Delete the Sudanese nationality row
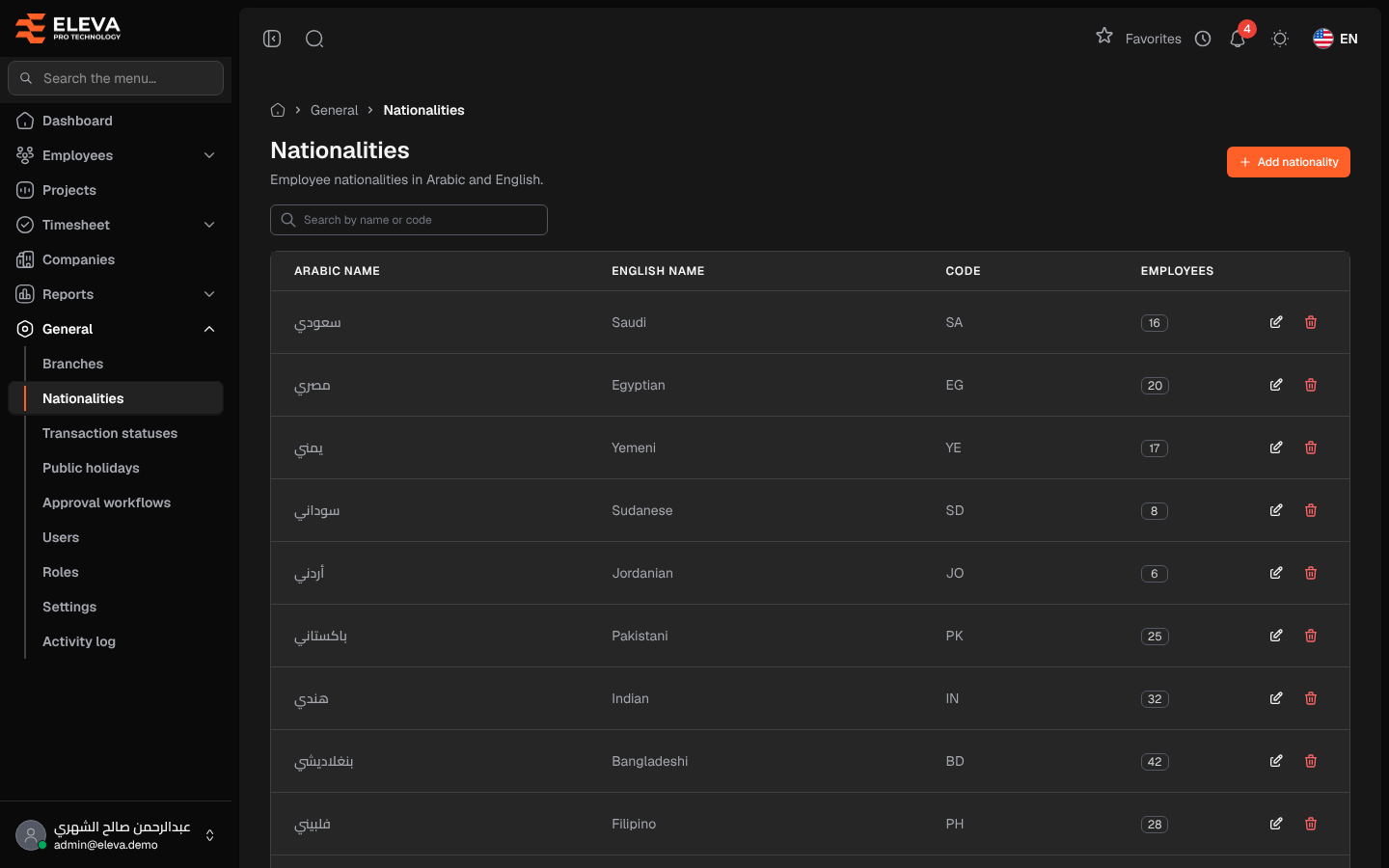 1311,510
